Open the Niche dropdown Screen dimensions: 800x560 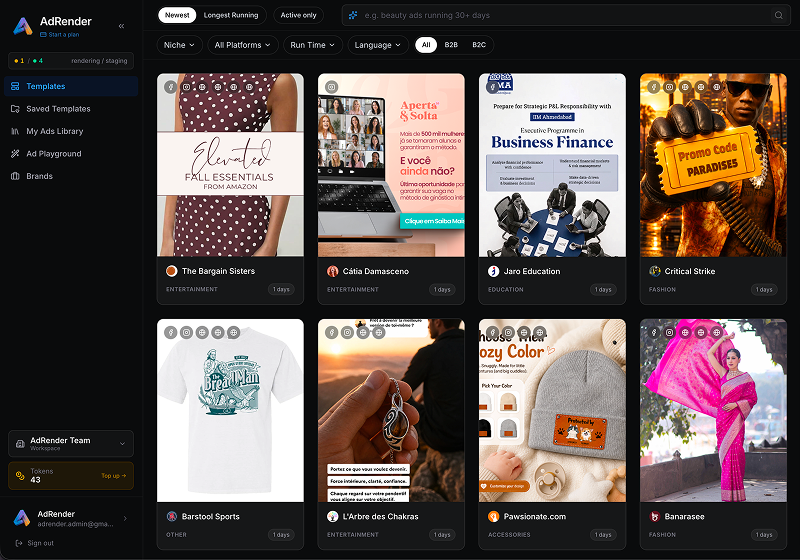(x=179, y=45)
